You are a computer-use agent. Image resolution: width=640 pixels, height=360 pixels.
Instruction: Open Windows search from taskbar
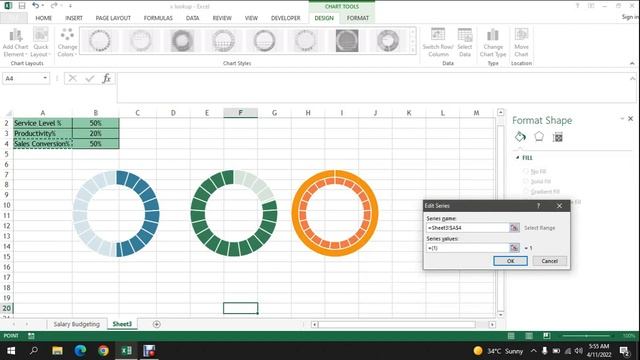34,351
